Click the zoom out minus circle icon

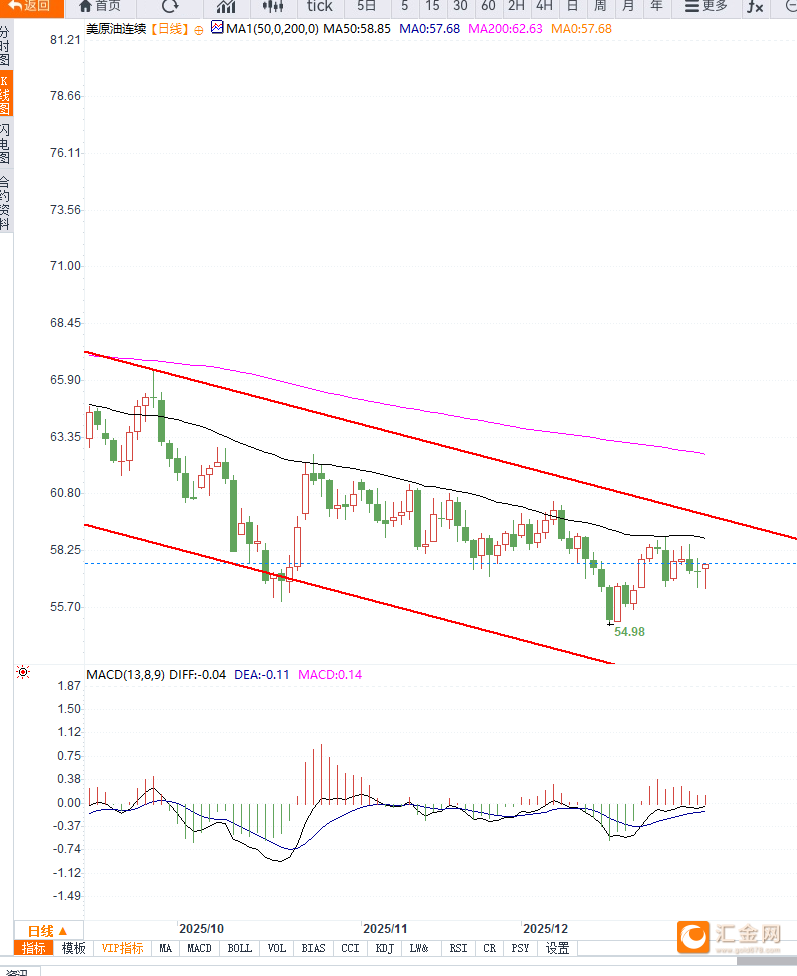tap(791, 6)
